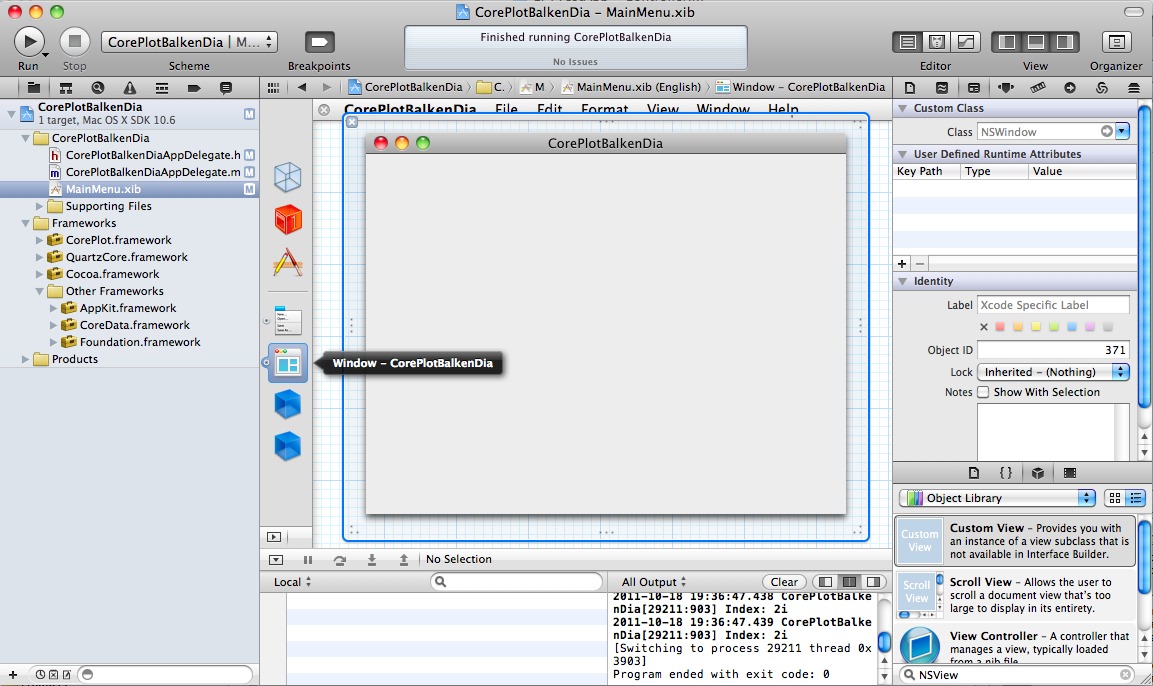Open the Format menu in the designed menu bar
Image resolution: width=1153 pixels, height=686 pixels.
tap(604, 109)
